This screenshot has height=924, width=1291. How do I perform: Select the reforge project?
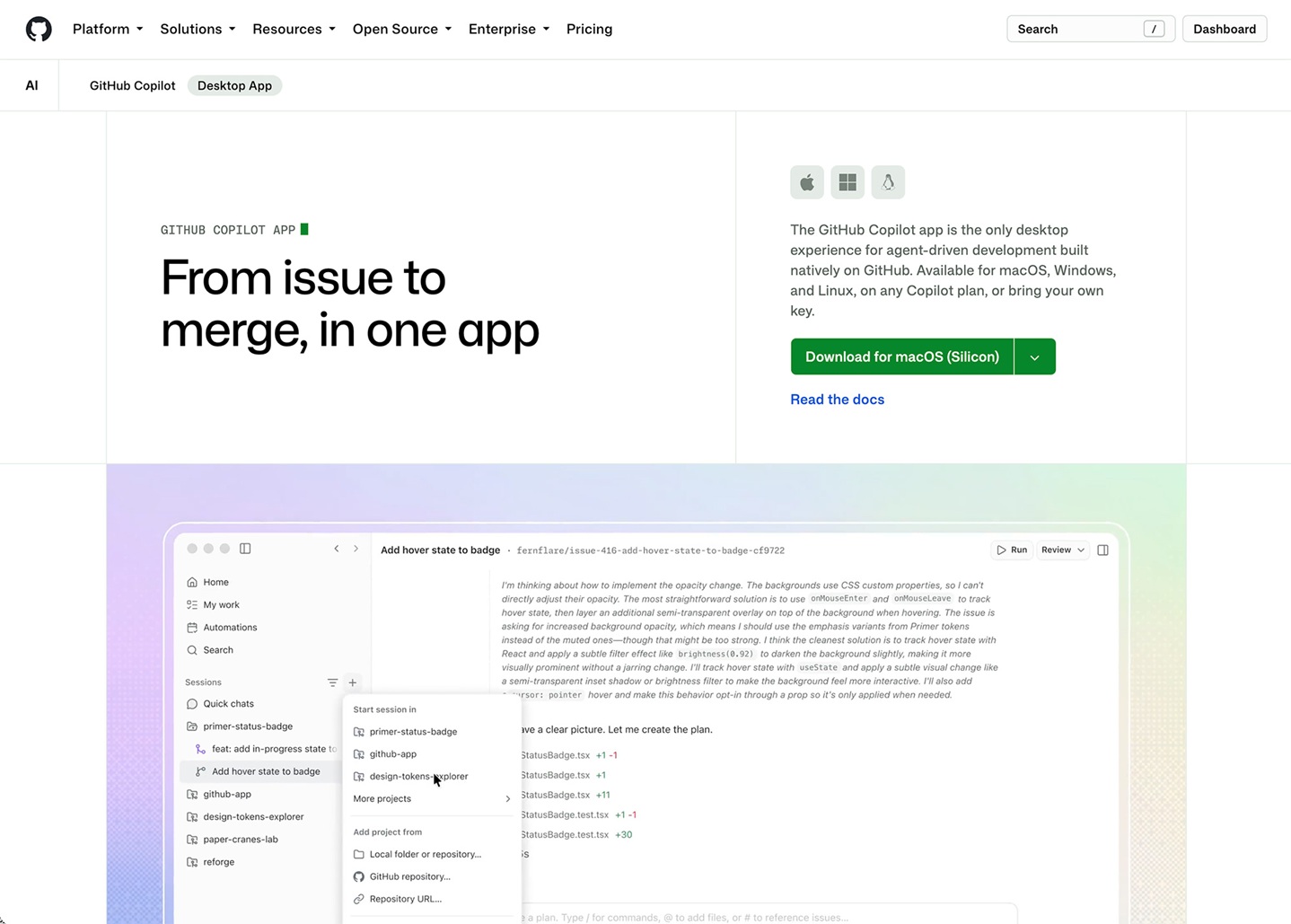[x=210, y=862]
